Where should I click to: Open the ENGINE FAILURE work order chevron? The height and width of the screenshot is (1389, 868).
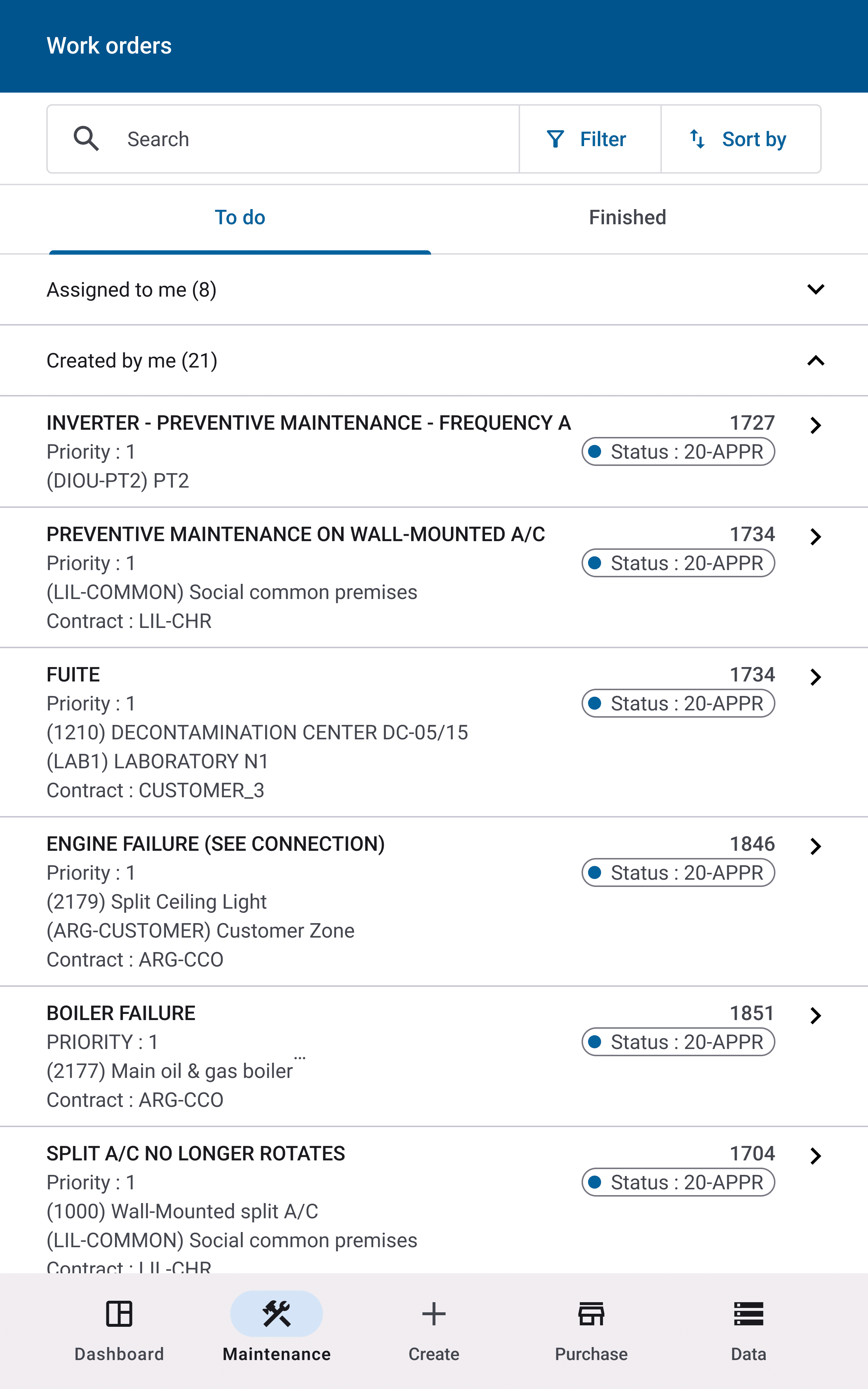(x=815, y=846)
